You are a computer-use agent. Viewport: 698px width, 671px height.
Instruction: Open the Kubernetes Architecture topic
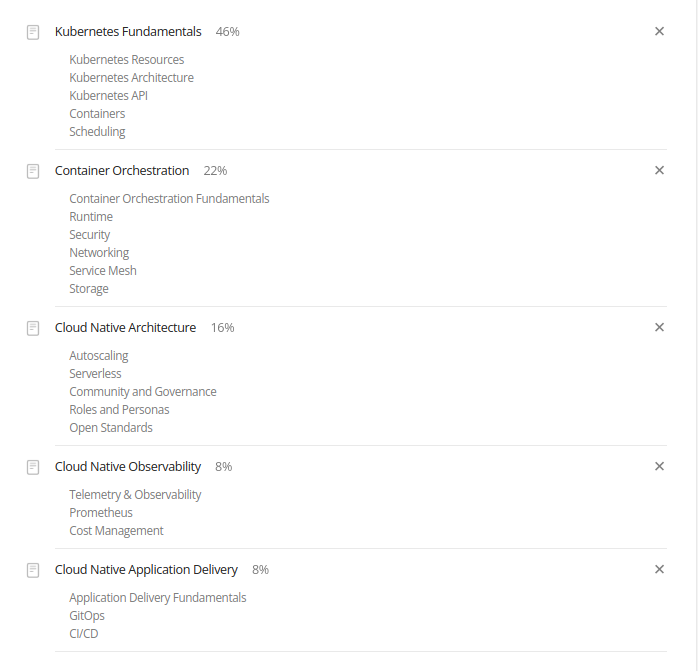click(131, 77)
